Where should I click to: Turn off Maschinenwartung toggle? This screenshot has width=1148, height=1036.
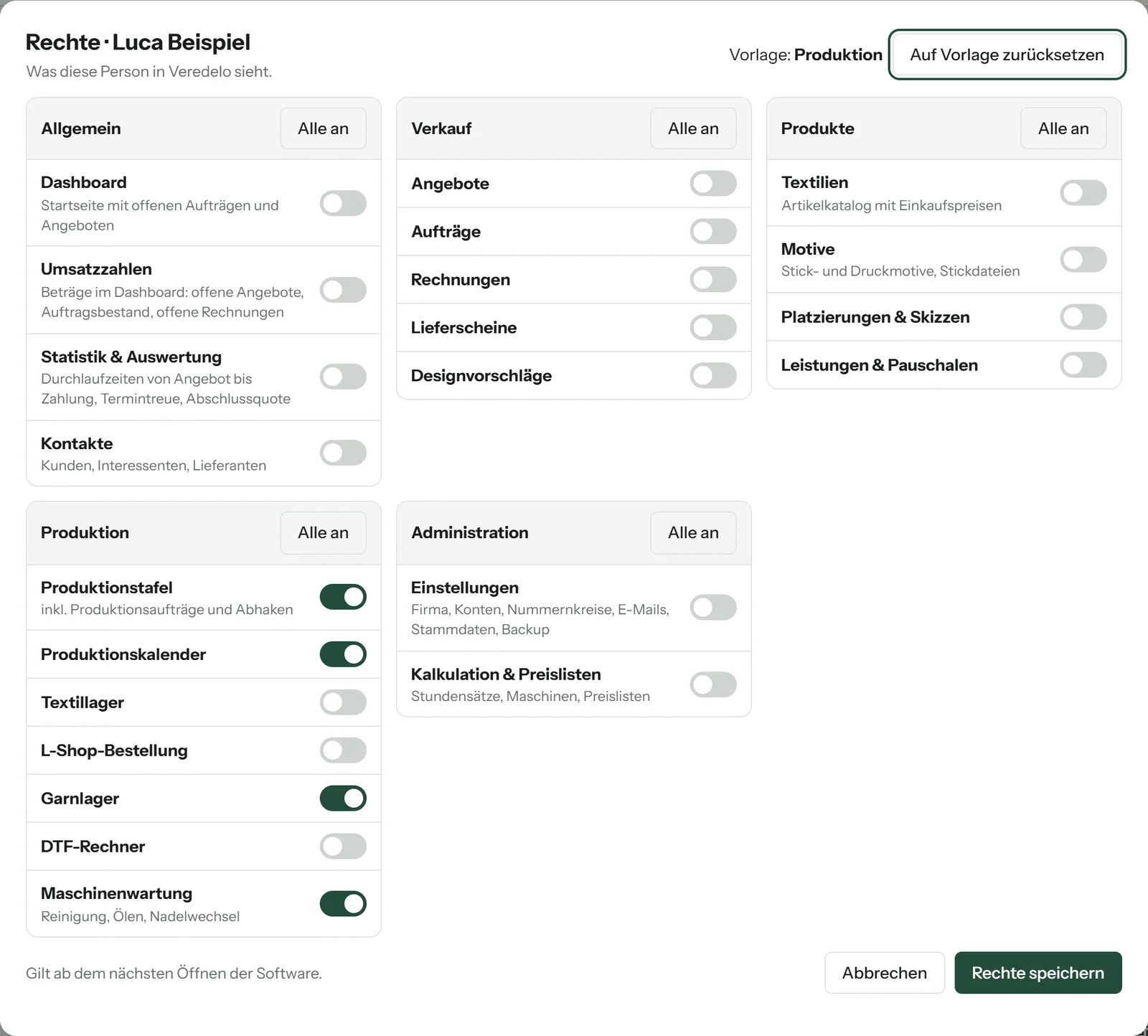coord(343,904)
